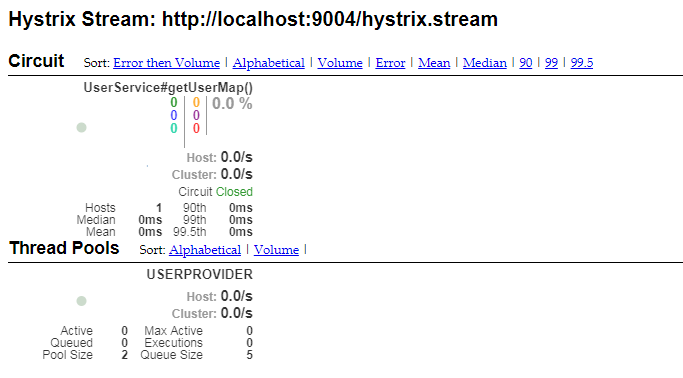Sort thread pools by Volume
Viewport: 683px width, 378px height.
[x=276, y=250]
